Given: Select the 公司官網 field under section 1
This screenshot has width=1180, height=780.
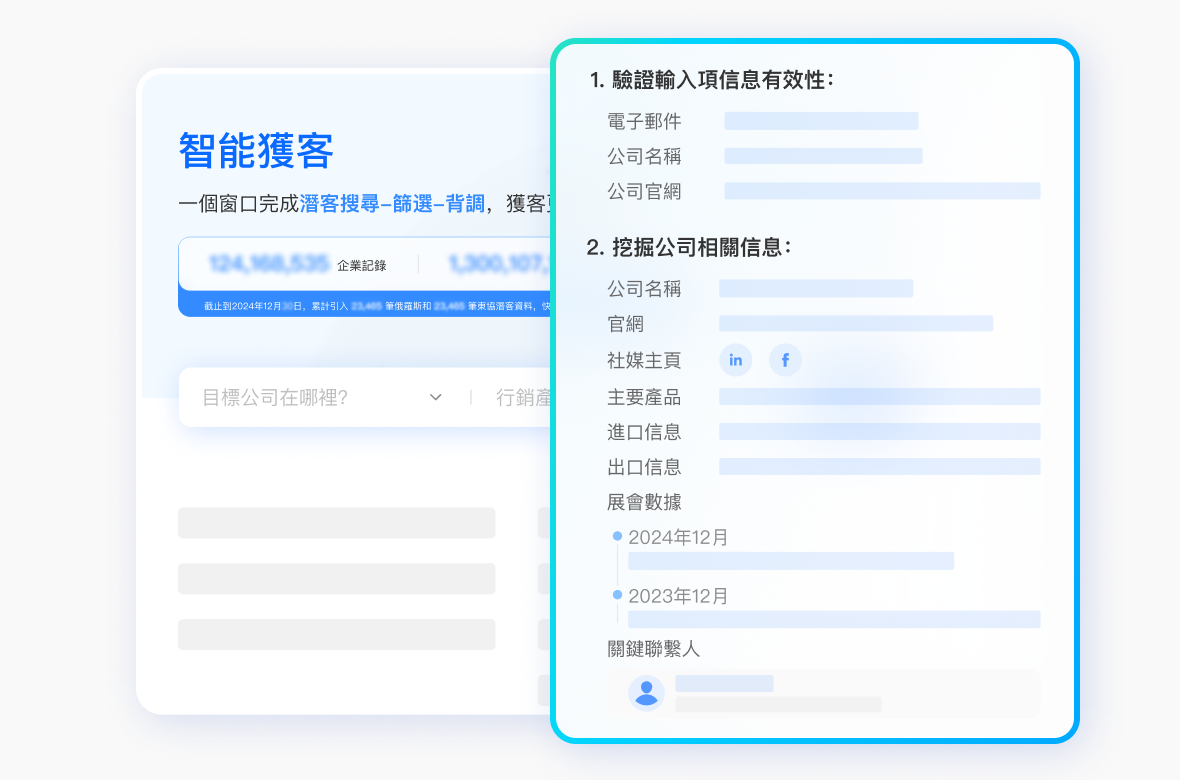Looking at the screenshot, I should (882, 190).
